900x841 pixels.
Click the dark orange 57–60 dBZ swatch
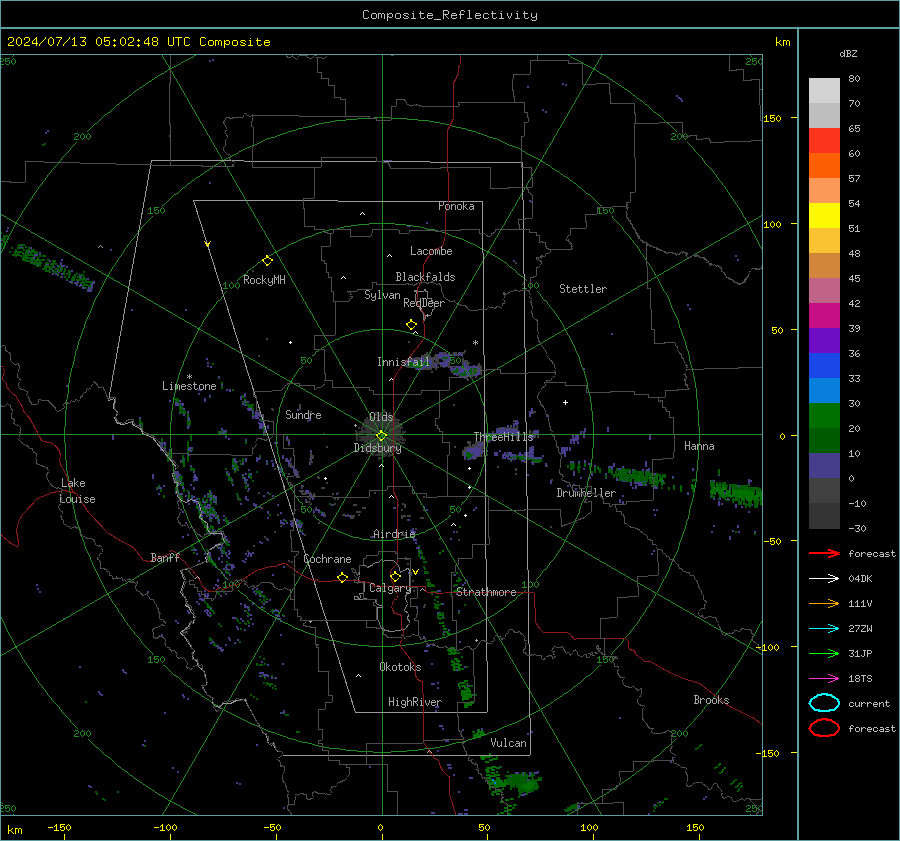(x=824, y=165)
